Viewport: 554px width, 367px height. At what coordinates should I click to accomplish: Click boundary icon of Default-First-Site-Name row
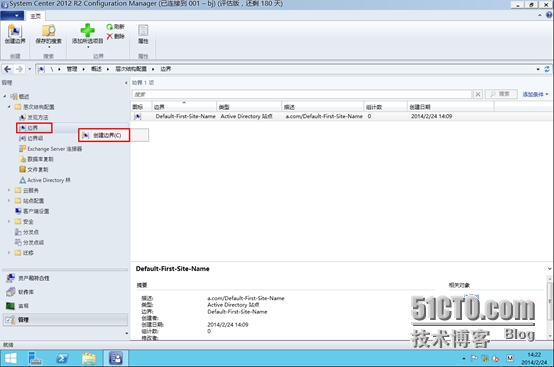click(138, 116)
